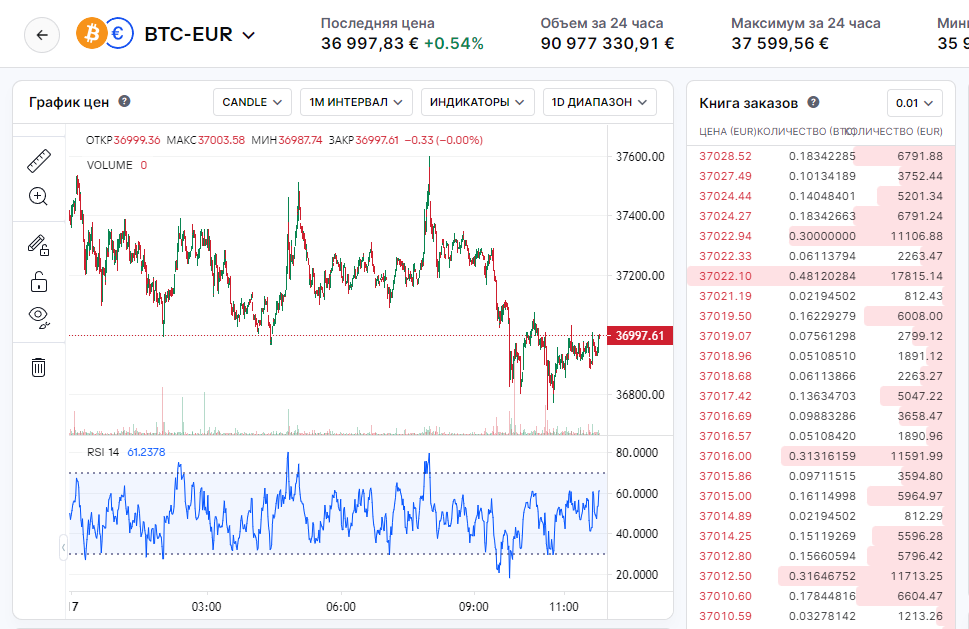The height and width of the screenshot is (629, 969).
Task: Select order book row at 37015.00
Action: click(821, 496)
